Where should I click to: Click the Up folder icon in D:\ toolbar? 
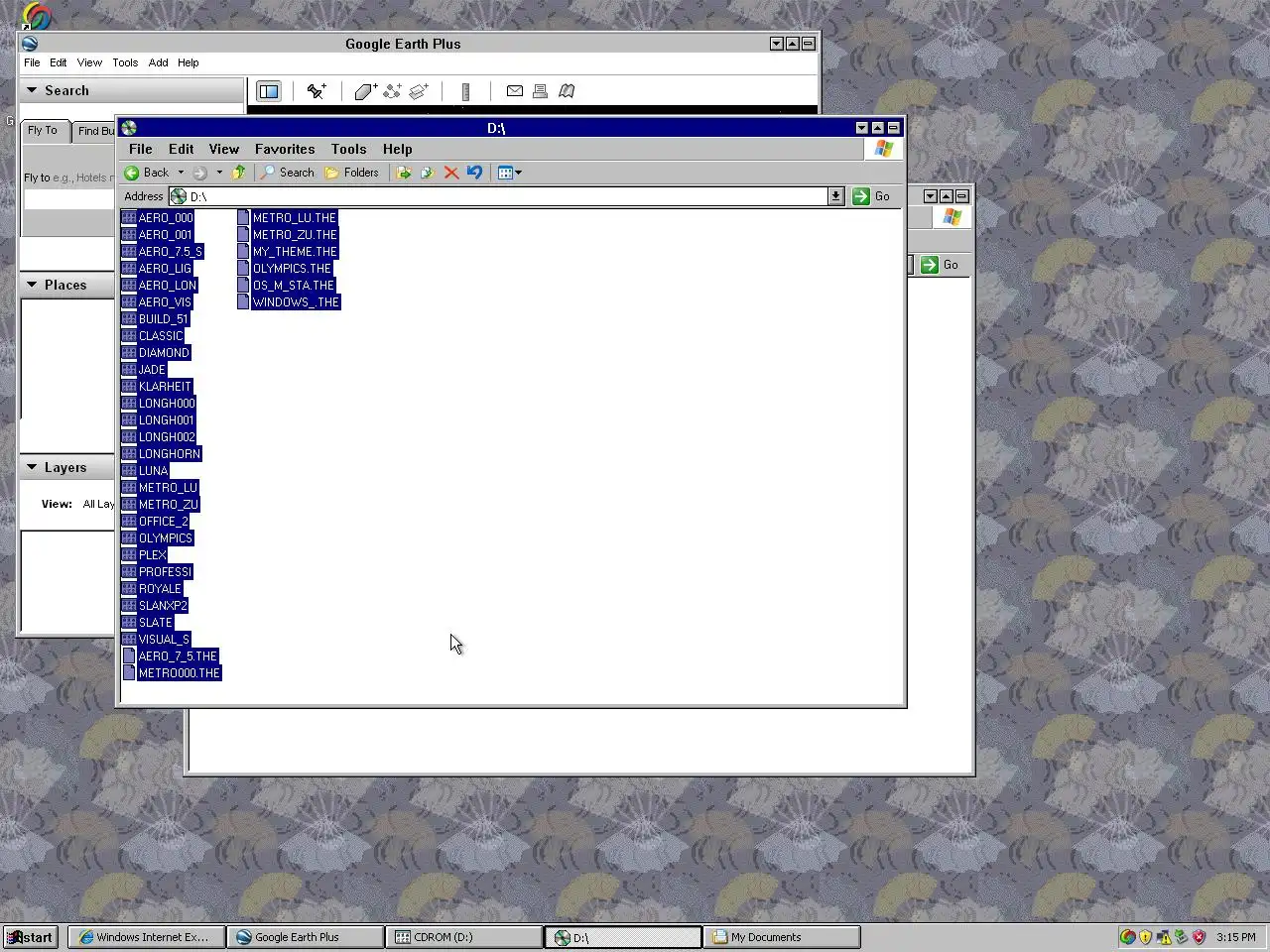coord(238,173)
